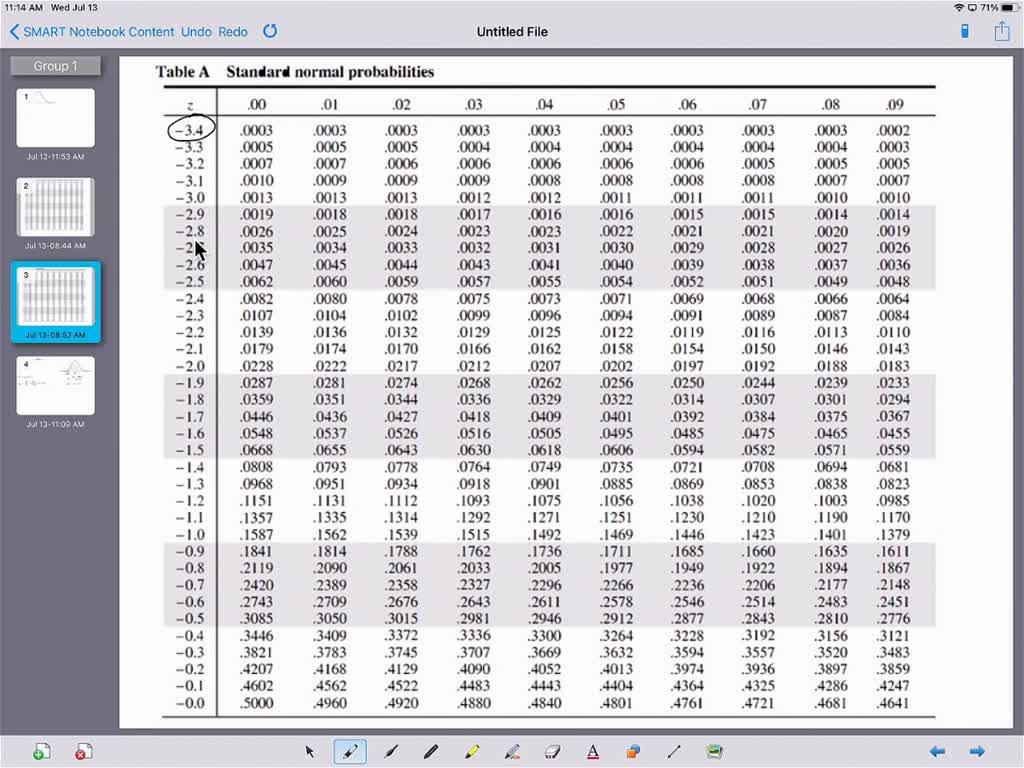The width and height of the screenshot is (1024, 768).
Task: Select the Eraser tool
Action: 552,751
